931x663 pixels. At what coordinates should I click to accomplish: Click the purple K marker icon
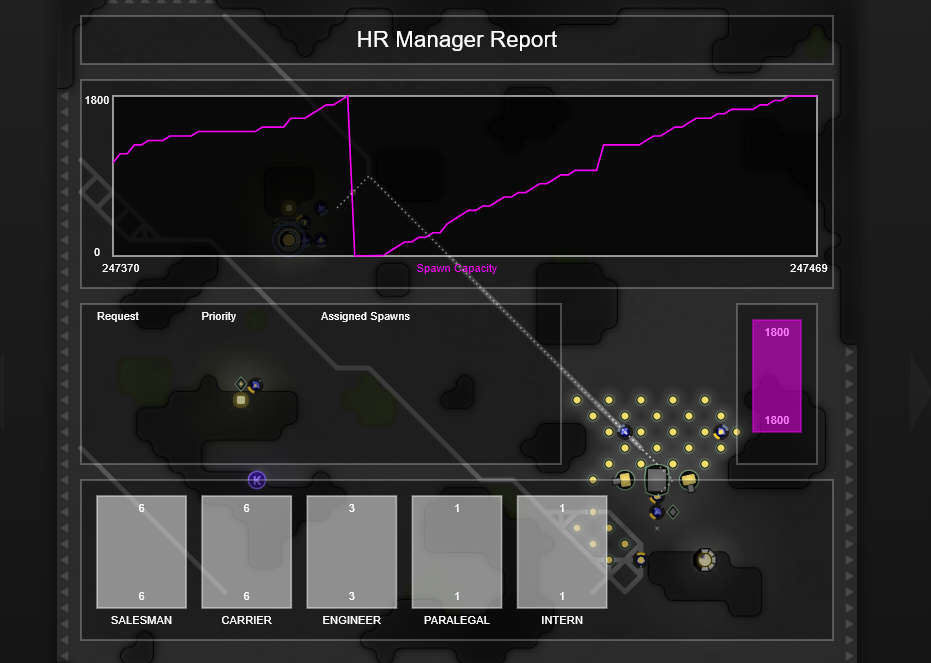256,480
